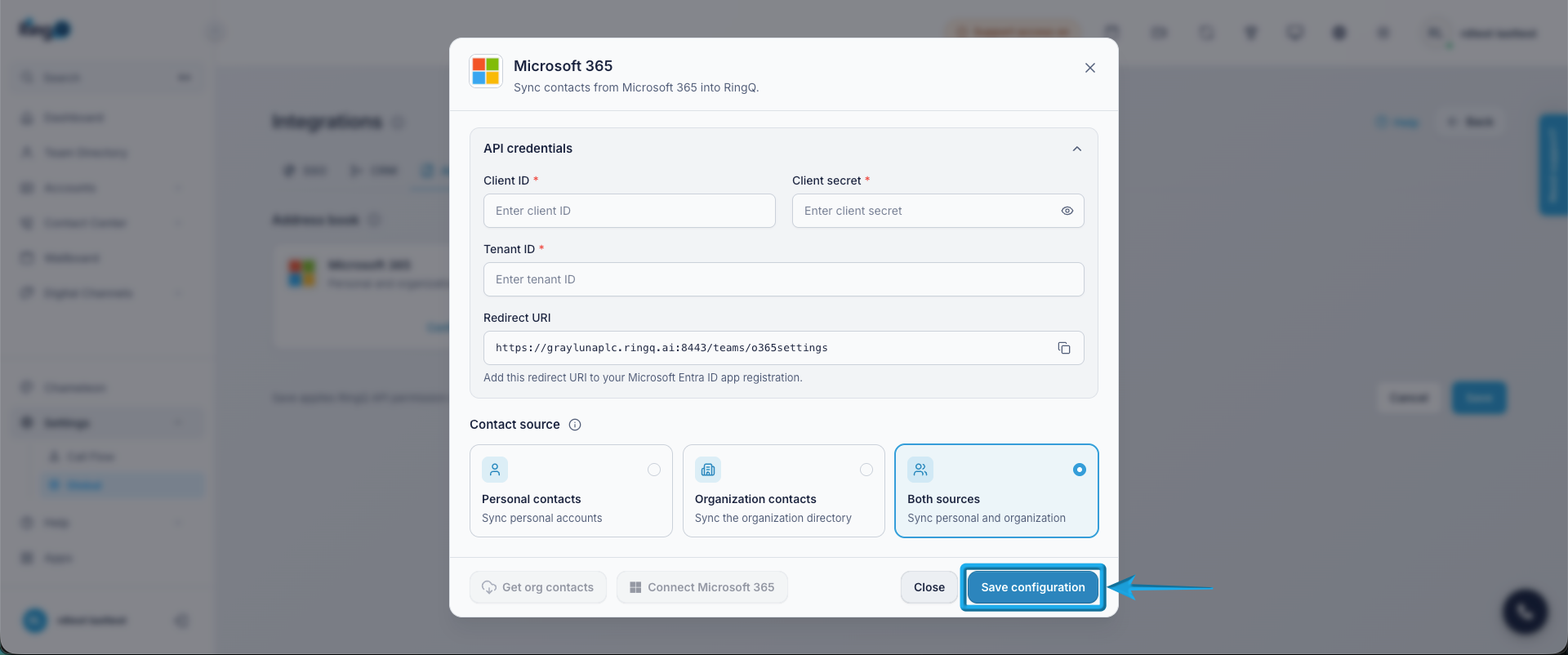Click the Connect Microsoft 365 button

(x=702, y=587)
